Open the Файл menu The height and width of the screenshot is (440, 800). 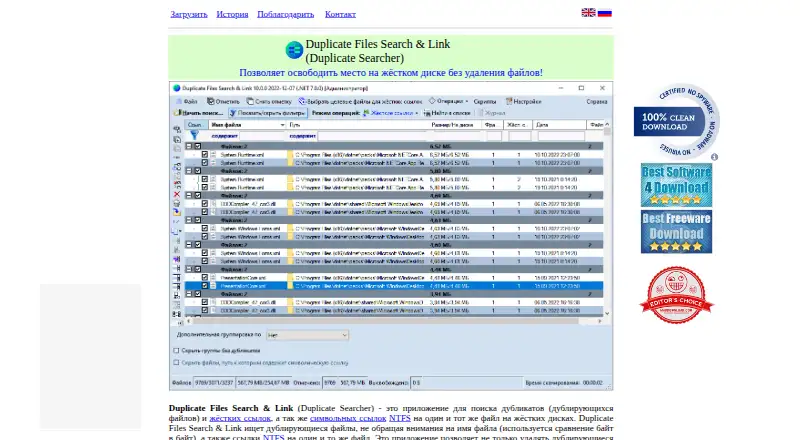(x=187, y=102)
